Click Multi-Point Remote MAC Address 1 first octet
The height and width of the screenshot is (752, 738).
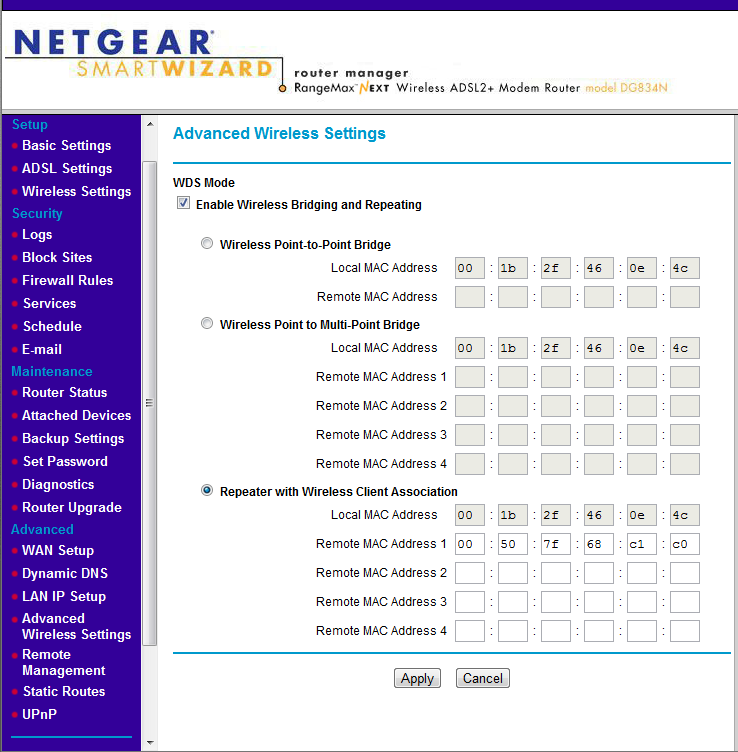click(469, 377)
